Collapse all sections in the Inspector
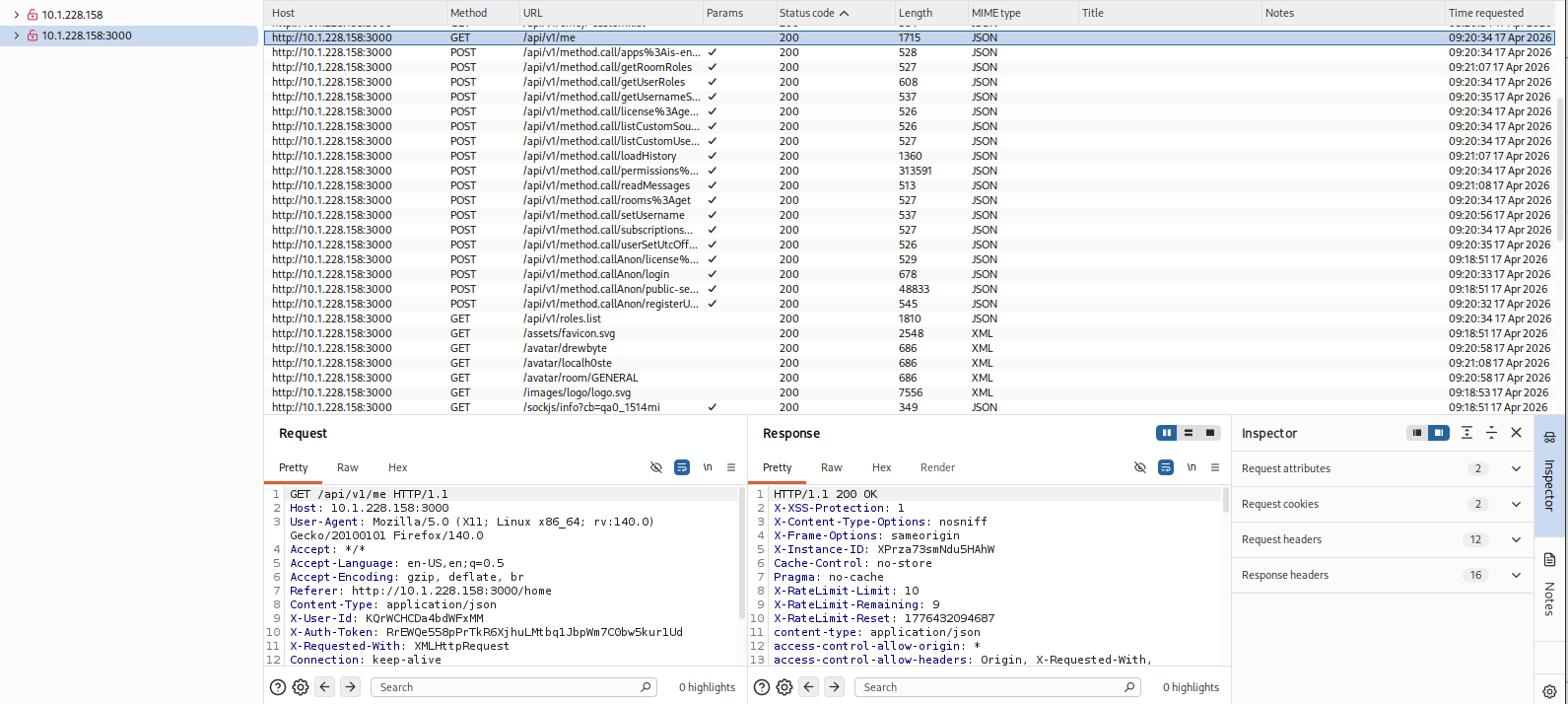1568x704 pixels. (1491, 433)
